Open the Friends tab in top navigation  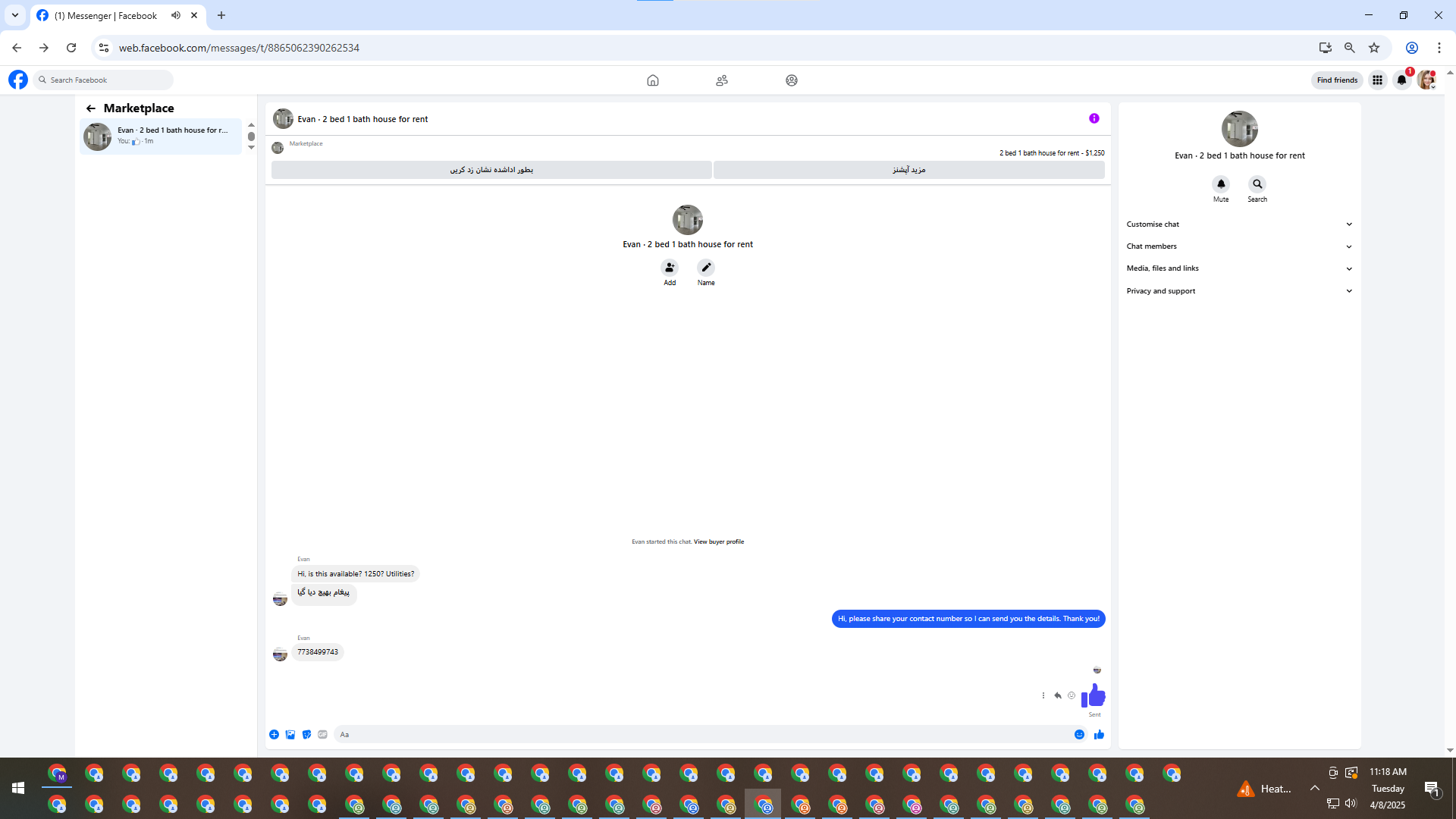(x=722, y=80)
